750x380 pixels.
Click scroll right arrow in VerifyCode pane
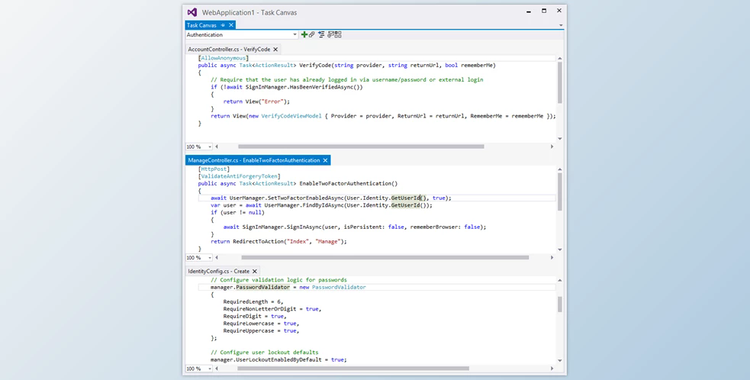coord(551,147)
